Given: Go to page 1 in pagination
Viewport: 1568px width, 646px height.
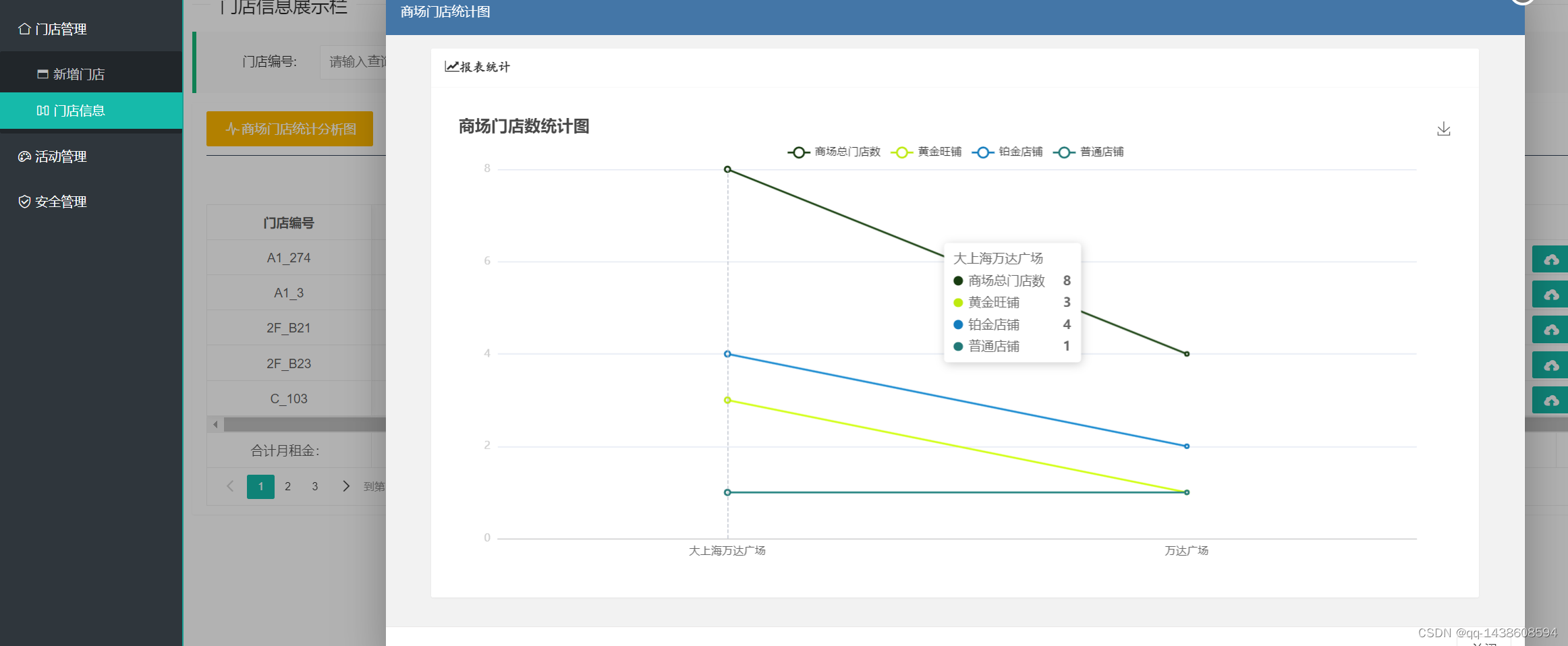Looking at the screenshot, I should coord(260,486).
